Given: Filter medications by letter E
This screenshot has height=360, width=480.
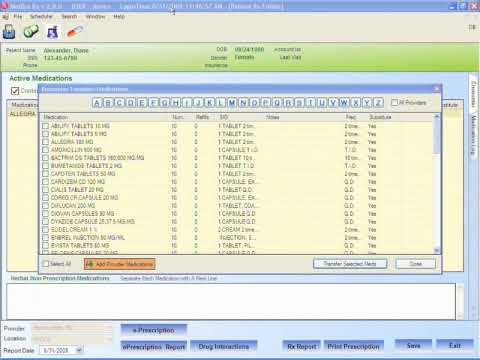Looking at the screenshot, I should pyautogui.click(x=142, y=103).
